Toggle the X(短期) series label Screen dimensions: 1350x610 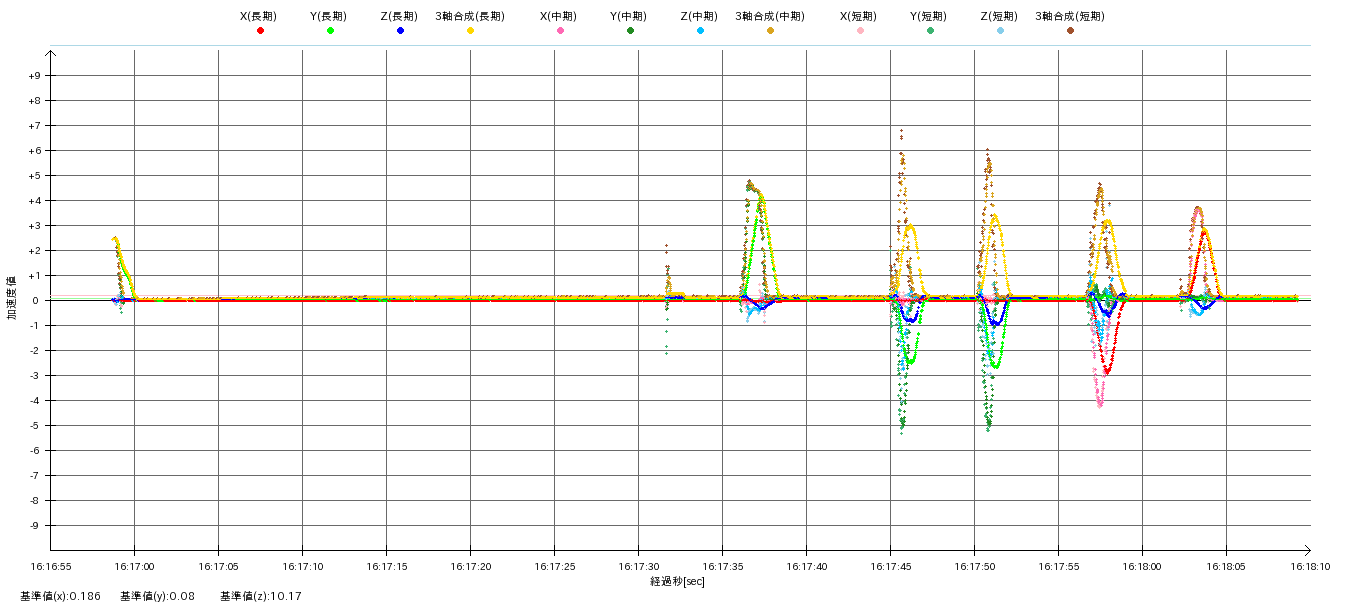[859, 16]
